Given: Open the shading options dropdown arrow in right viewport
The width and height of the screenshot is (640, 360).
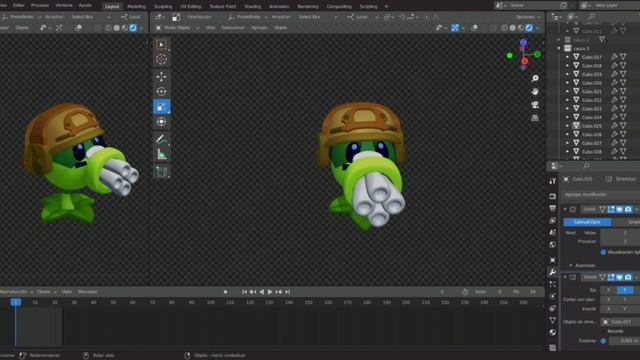Looking at the screenshot, I should (537, 28).
